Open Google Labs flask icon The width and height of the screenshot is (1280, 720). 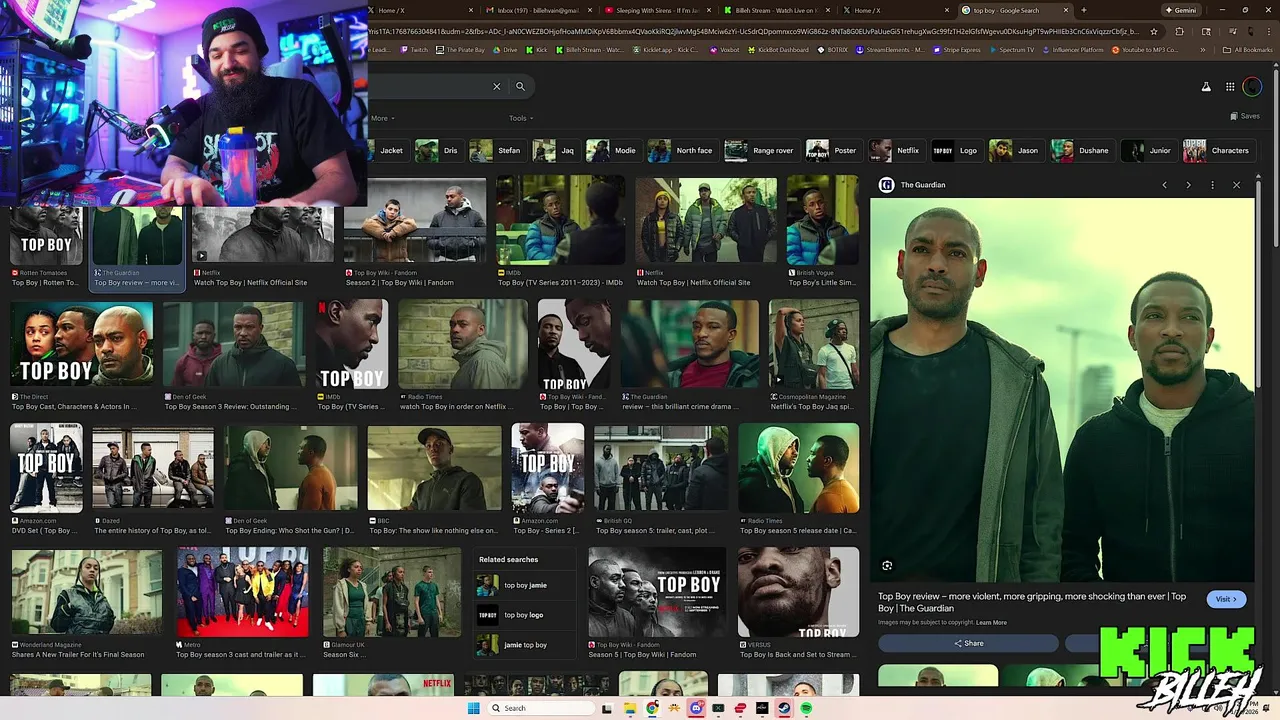pyautogui.click(x=1206, y=87)
